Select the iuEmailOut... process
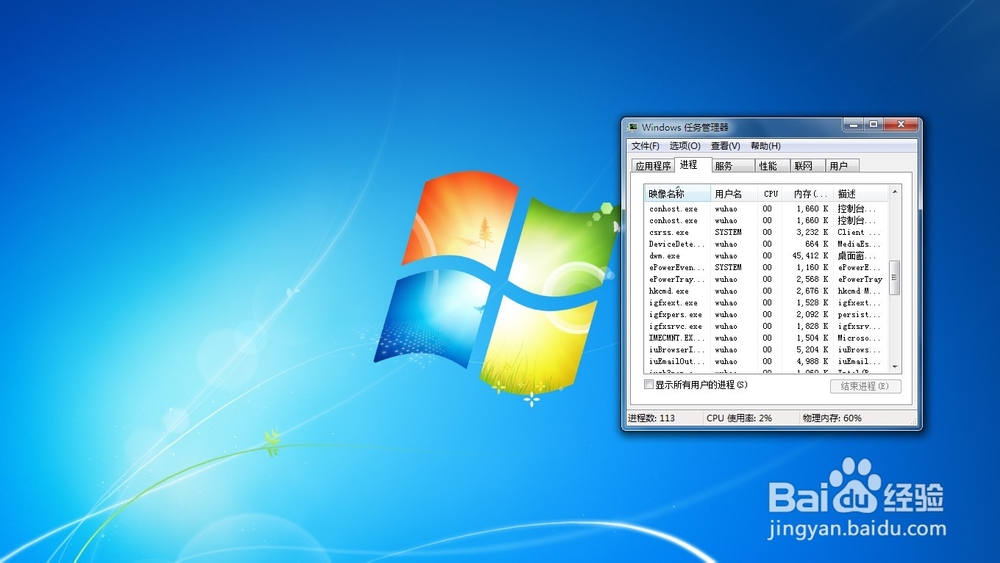Viewport: 1000px width, 563px height. 677,362
